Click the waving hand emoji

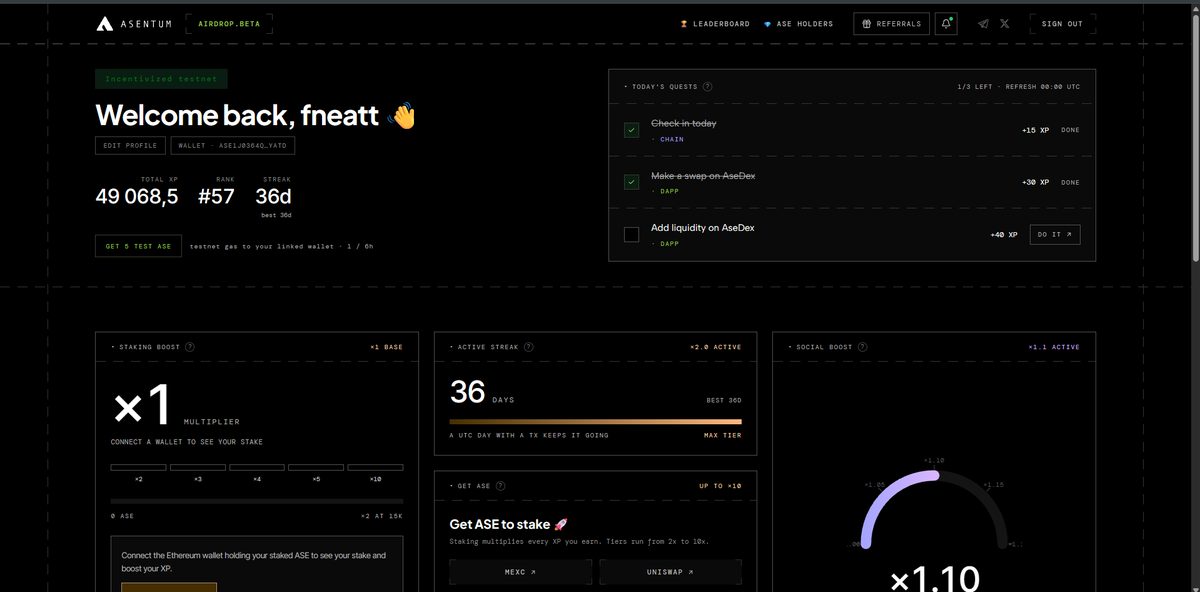tap(401, 116)
